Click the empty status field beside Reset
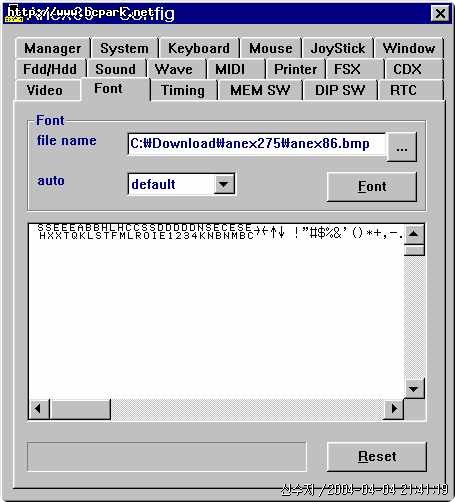 click(167, 457)
